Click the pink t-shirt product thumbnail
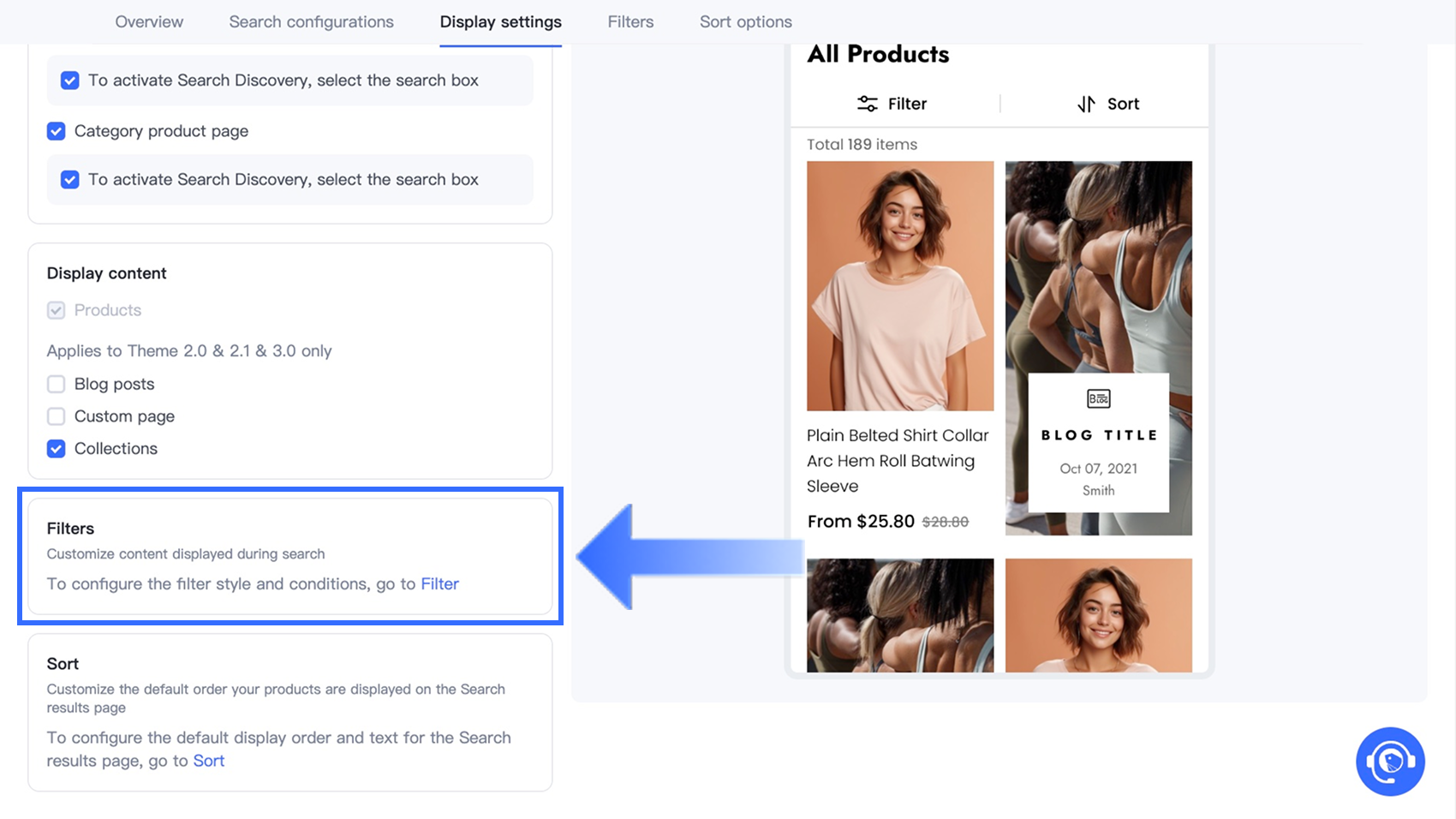The width and height of the screenshot is (1456, 819). tap(900, 285)
